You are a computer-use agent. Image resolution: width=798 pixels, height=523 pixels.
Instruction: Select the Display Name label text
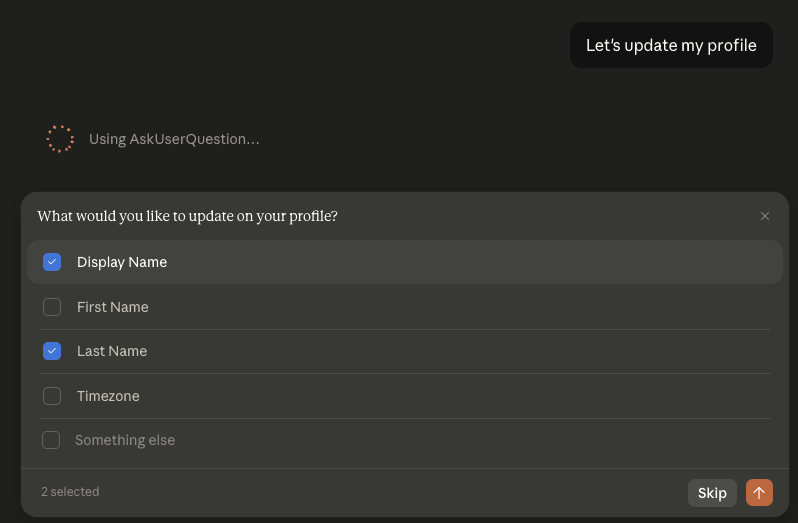click(x=122, y=262)
